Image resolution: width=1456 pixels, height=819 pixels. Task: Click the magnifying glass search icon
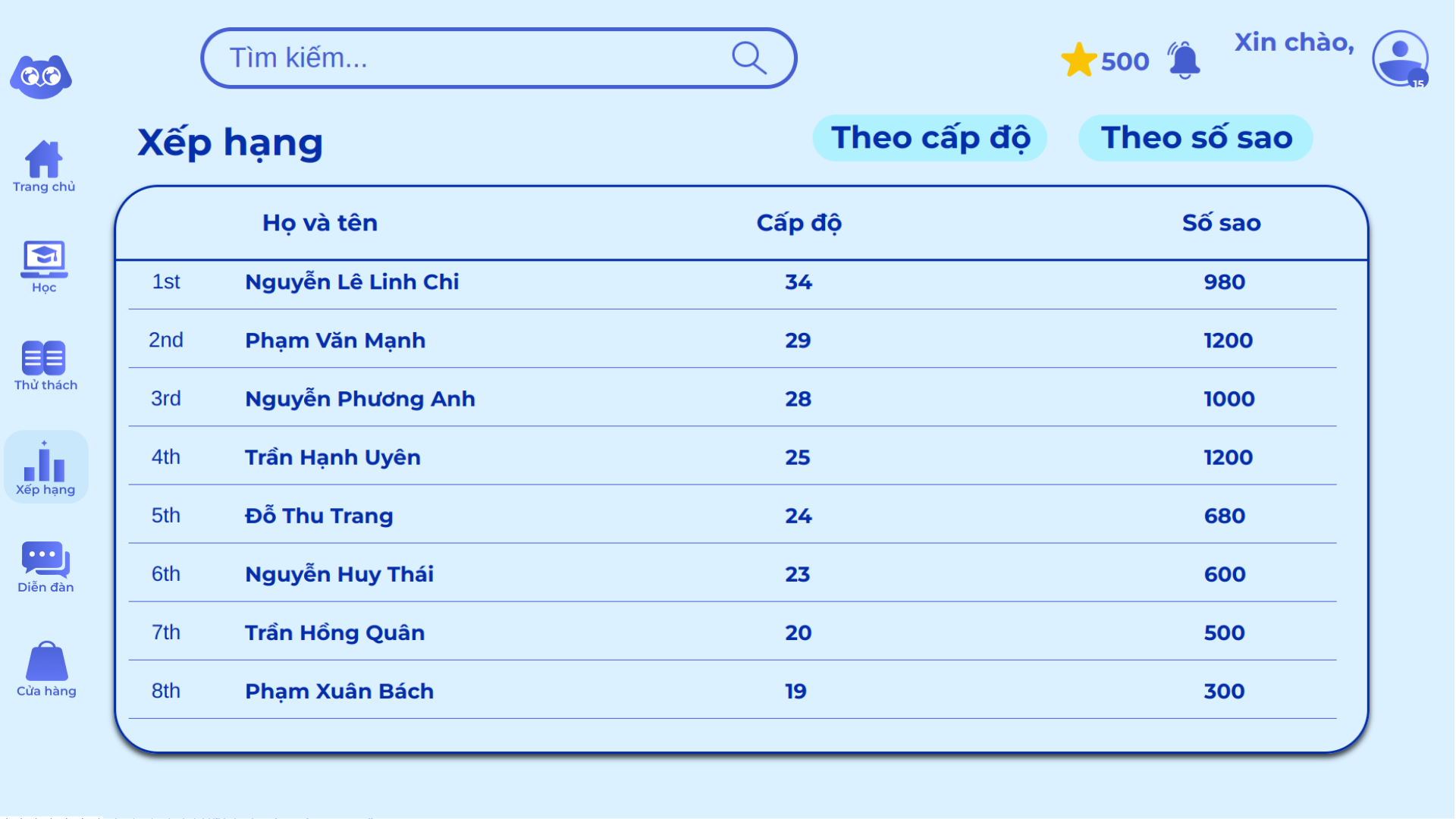click(x=748, y=58)
